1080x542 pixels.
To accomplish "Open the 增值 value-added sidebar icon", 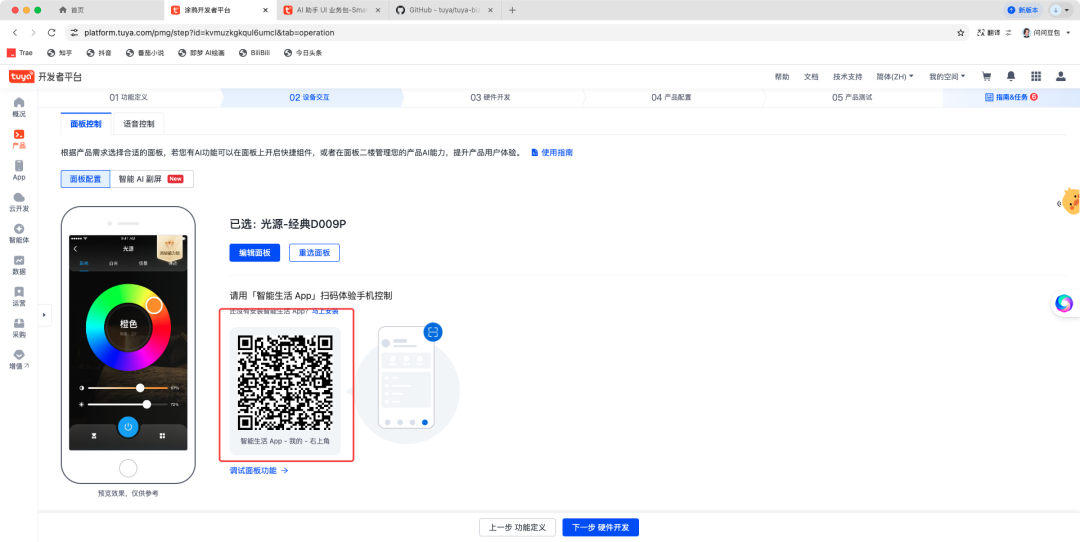I will click(19, 360).
